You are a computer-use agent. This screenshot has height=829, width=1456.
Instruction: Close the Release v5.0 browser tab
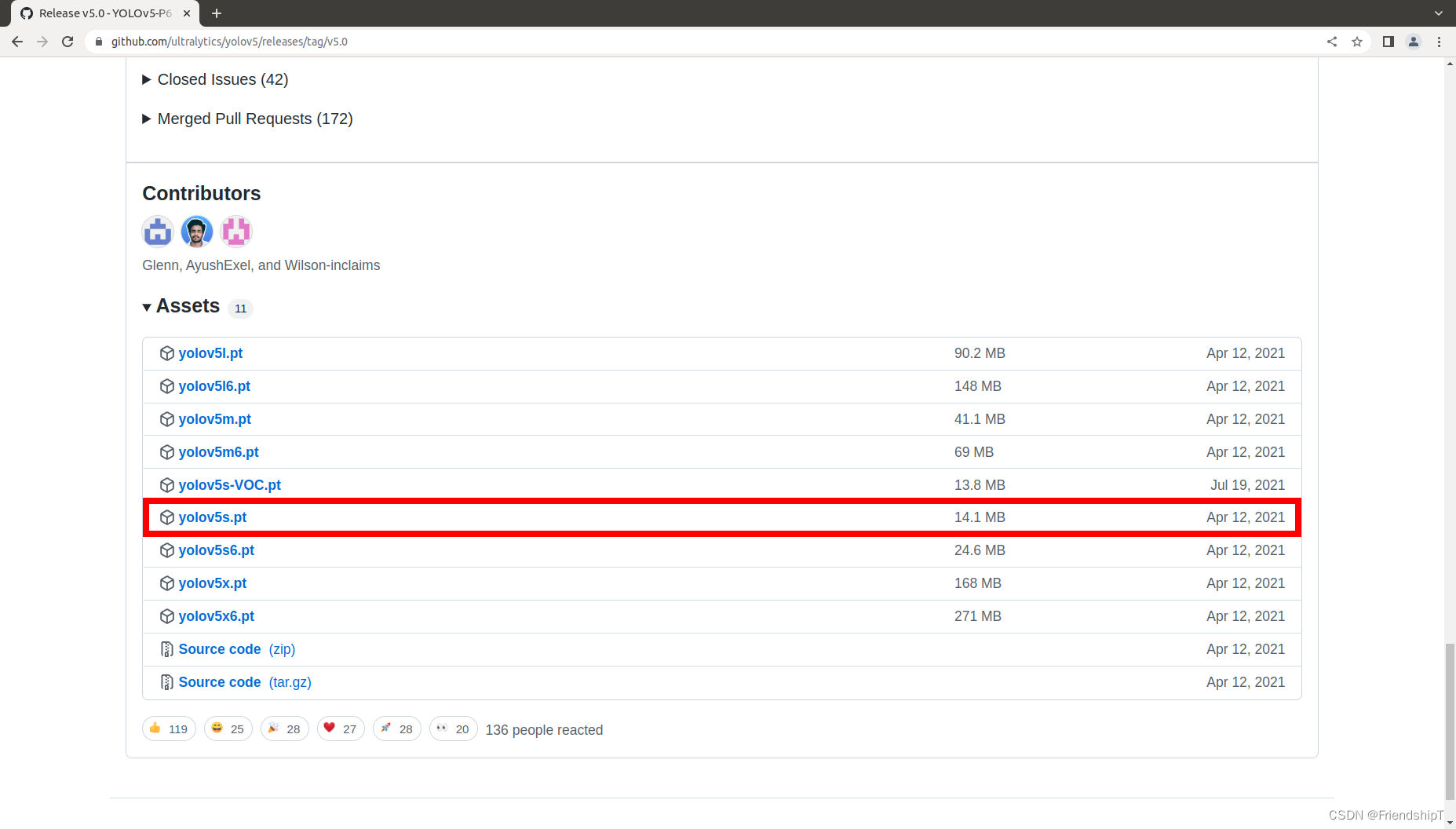point(187,13)
